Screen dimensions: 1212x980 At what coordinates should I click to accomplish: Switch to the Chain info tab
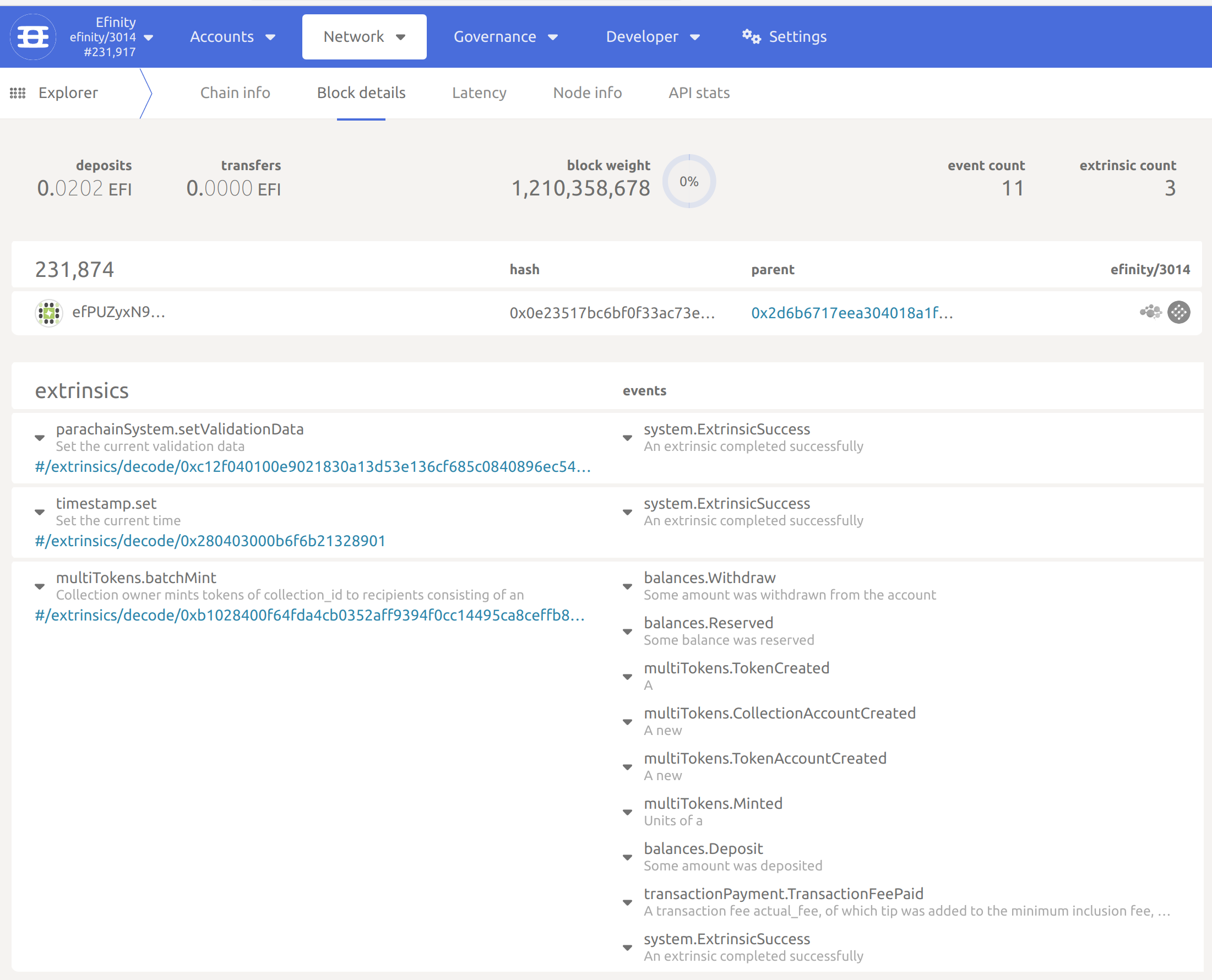tap(235, 92)
